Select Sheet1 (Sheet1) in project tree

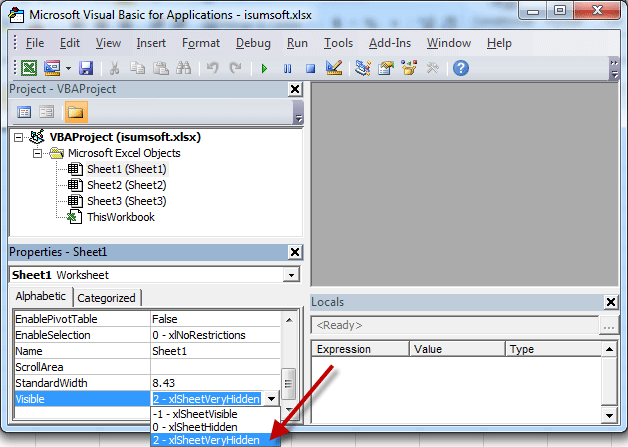pos(127,169)
